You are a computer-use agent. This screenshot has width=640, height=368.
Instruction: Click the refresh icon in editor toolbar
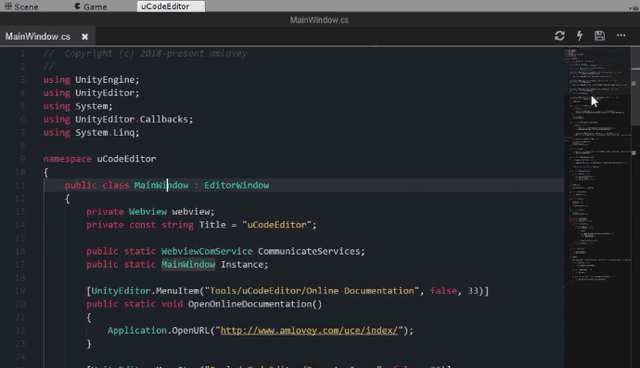point(560,36)
